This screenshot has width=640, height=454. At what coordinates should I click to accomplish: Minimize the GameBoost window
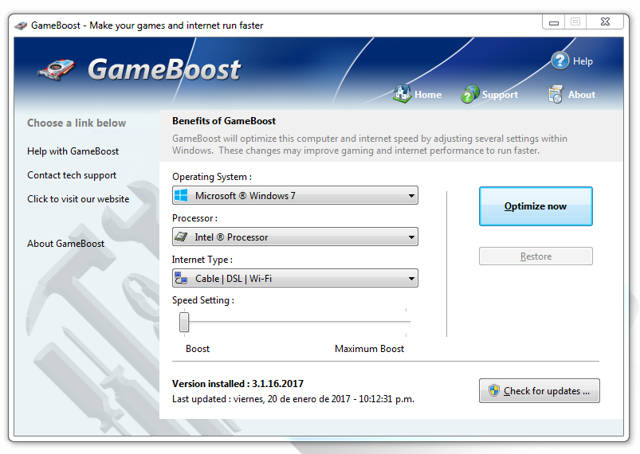[554, 22]
